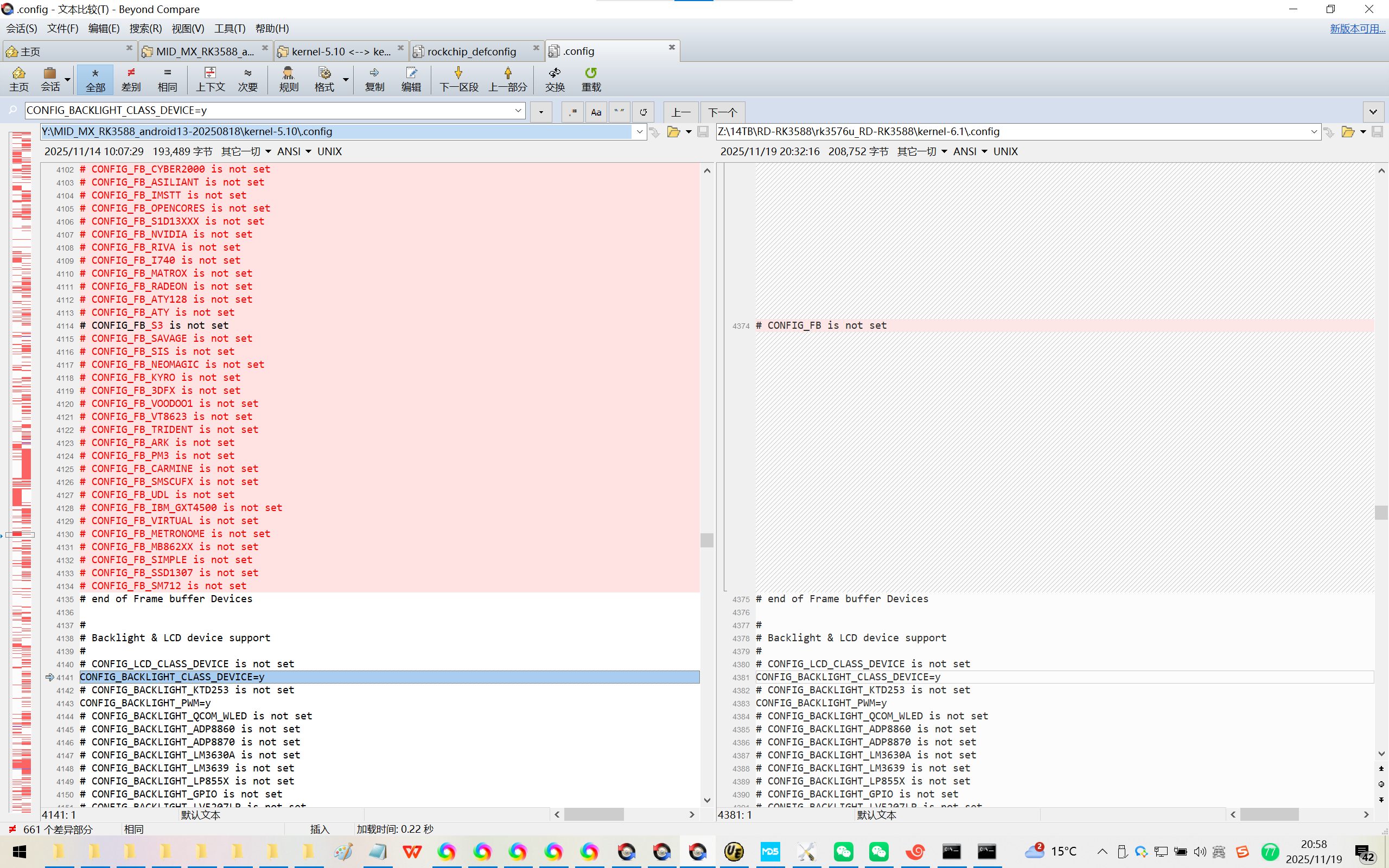This screenshot has height=868, width=1389.
Task: Click the 交换 (swap sides) icon
Action: click(x=555, y=79)
